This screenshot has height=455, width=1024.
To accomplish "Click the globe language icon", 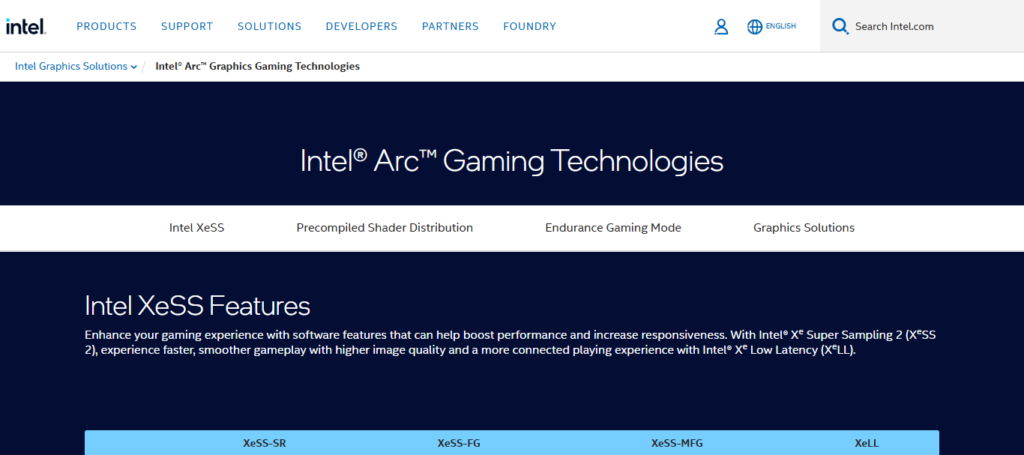I will click(x=755, y=27).
